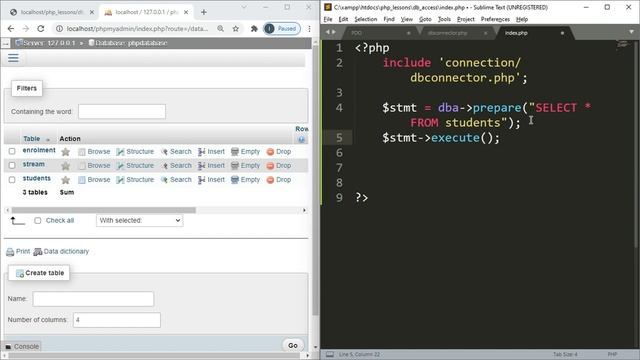The height and width of the screenshot is (360, 640).
Task: Sort by the Table column header
Action: pos(31,139)
